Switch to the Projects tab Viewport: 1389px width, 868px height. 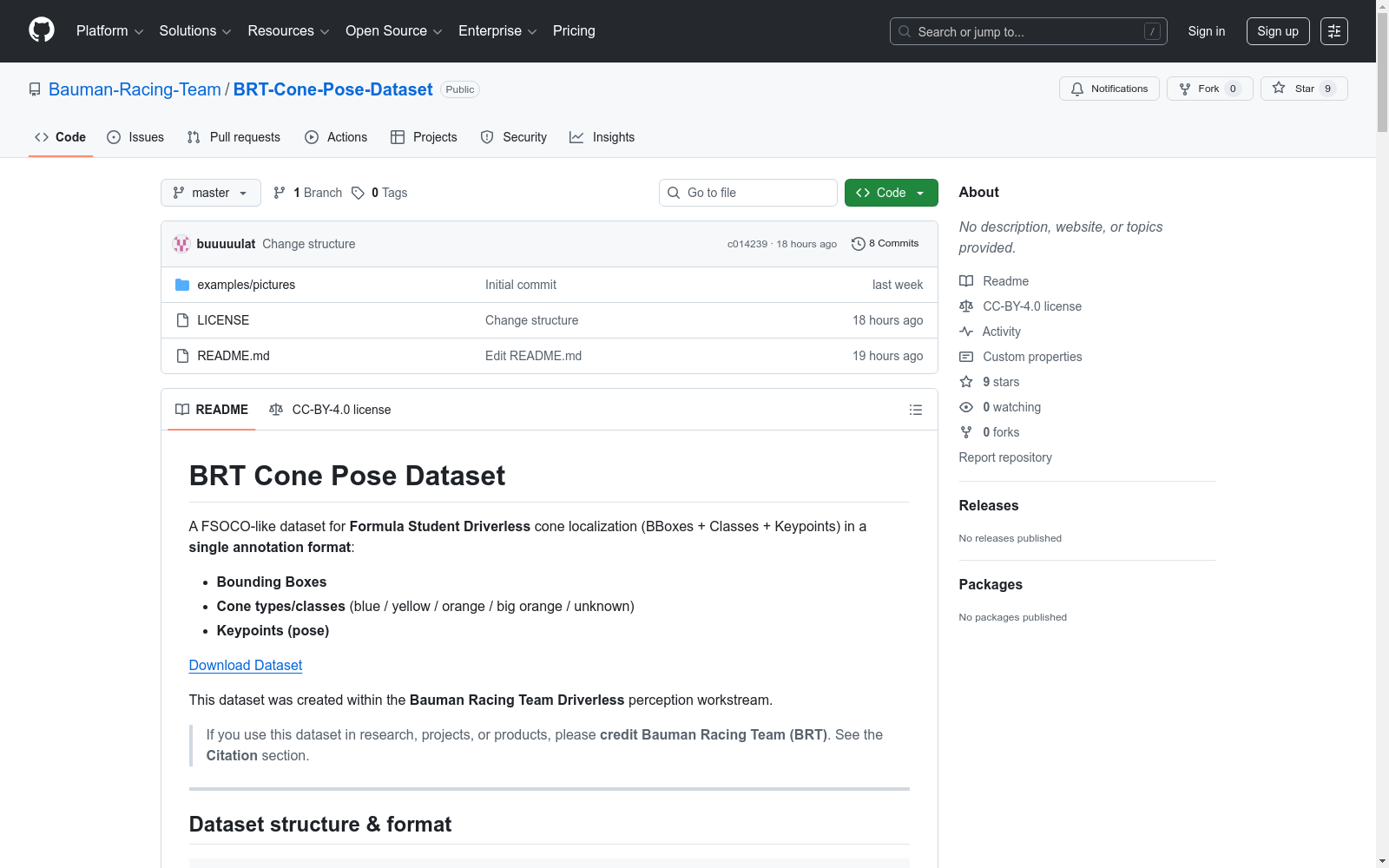coord(424,137)
